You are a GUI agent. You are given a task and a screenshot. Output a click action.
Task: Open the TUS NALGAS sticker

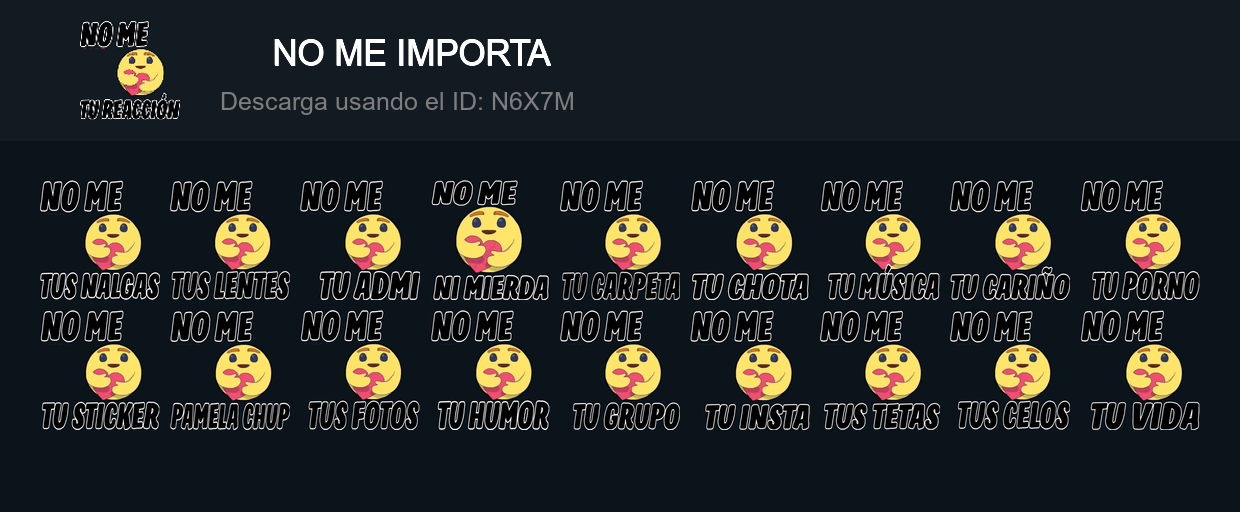coord(100,240)
